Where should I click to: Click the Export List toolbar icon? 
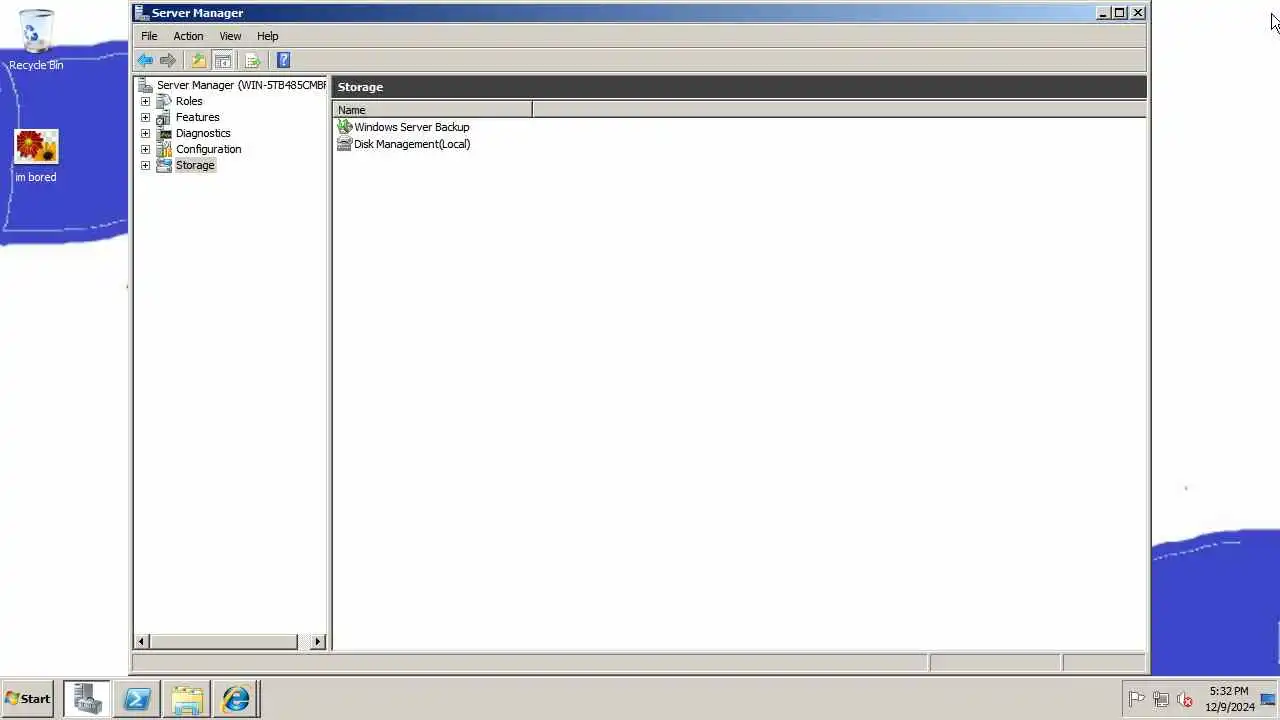tap(253, 60)
